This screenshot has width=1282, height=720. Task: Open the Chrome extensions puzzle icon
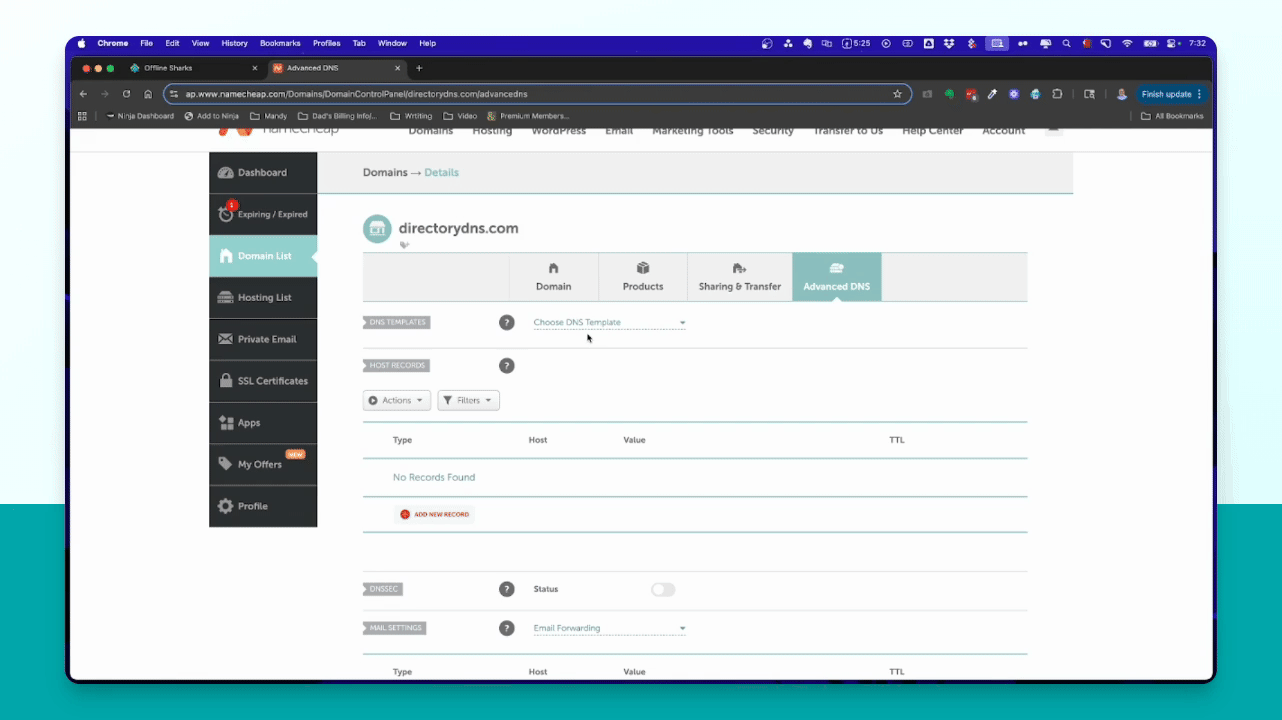pyautogui.click(x=1057, y=94)
